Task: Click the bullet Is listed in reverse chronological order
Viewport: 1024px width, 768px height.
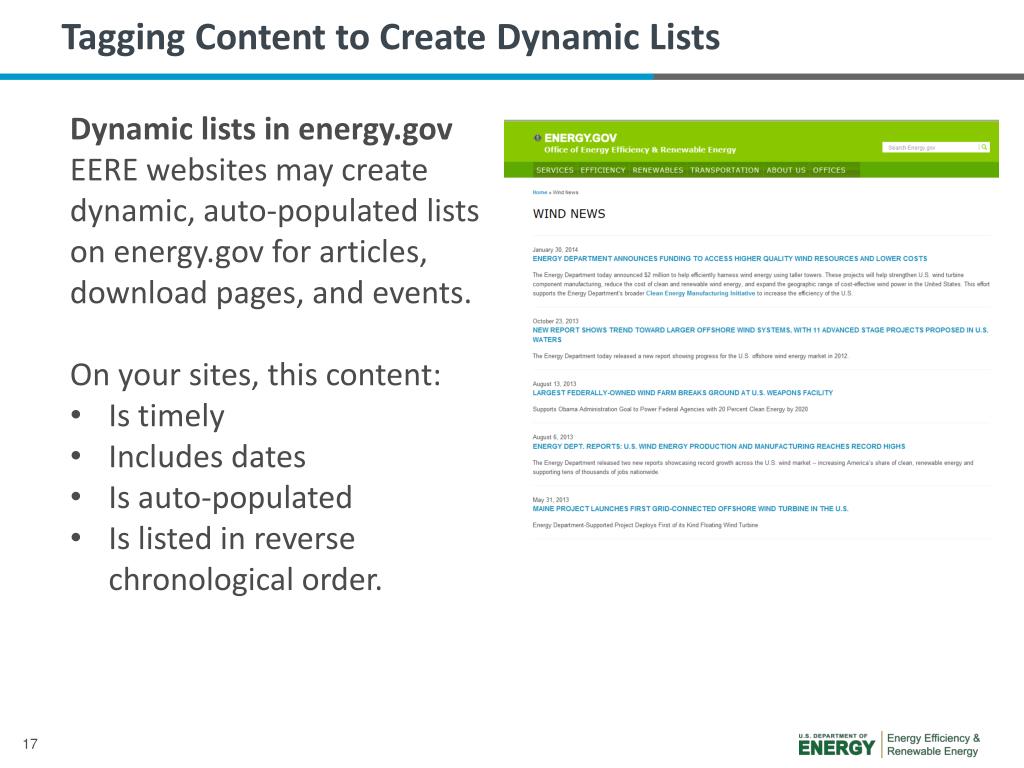Action: coord(245,559)
